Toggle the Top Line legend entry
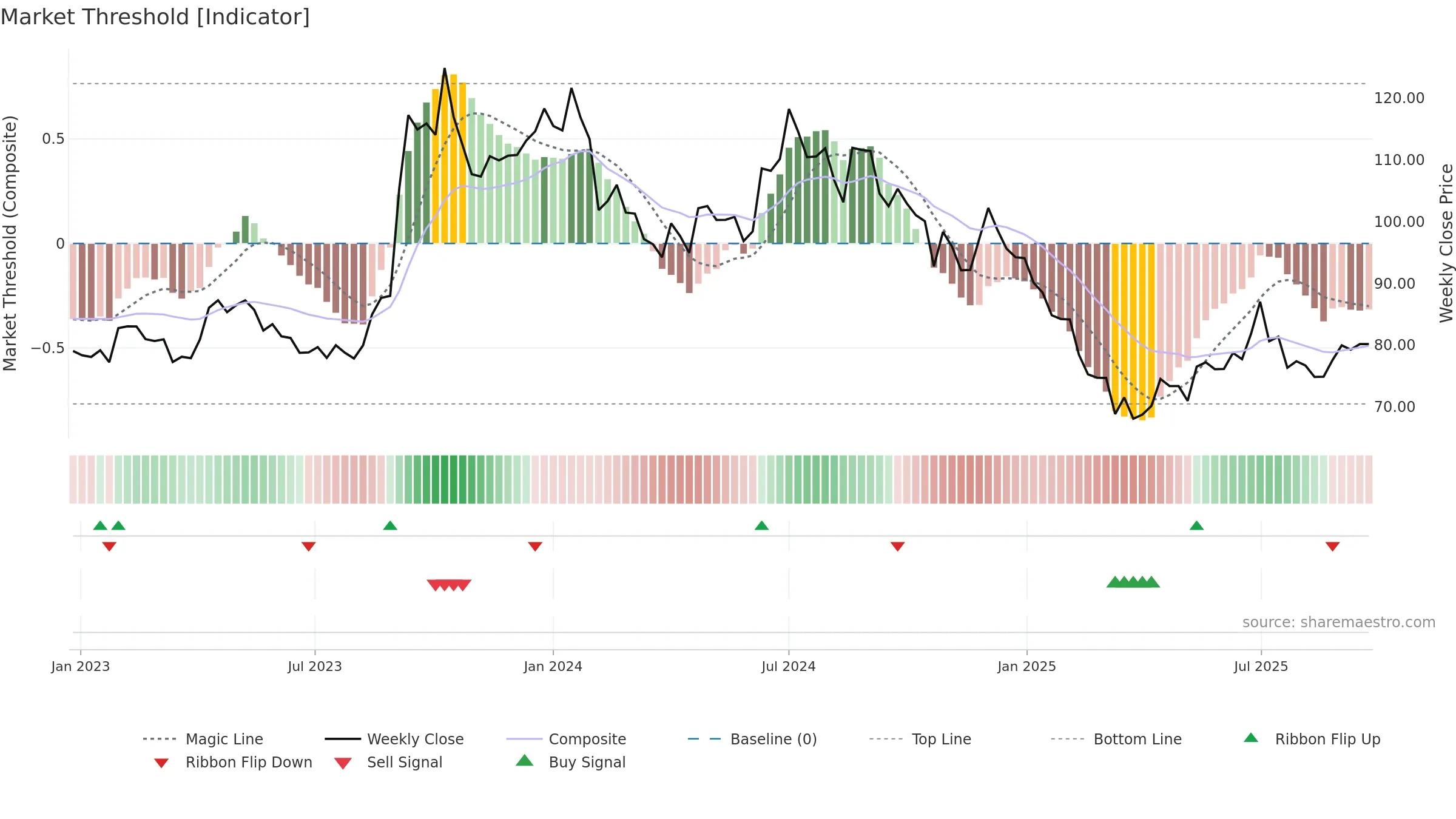The image size is (1456, 819). coord(920,739)
